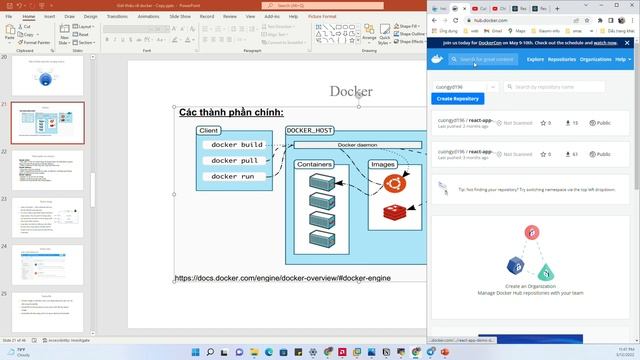This screenshot has height=360, width=640.
Task: Reload the Docker Hub page
Action: point(456,20)
